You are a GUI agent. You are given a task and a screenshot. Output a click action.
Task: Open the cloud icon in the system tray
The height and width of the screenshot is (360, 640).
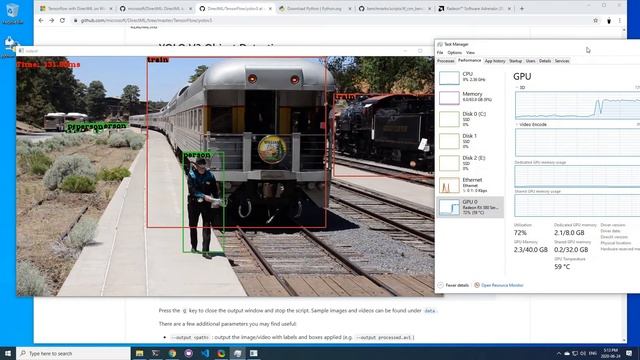(x=567, y=353)
